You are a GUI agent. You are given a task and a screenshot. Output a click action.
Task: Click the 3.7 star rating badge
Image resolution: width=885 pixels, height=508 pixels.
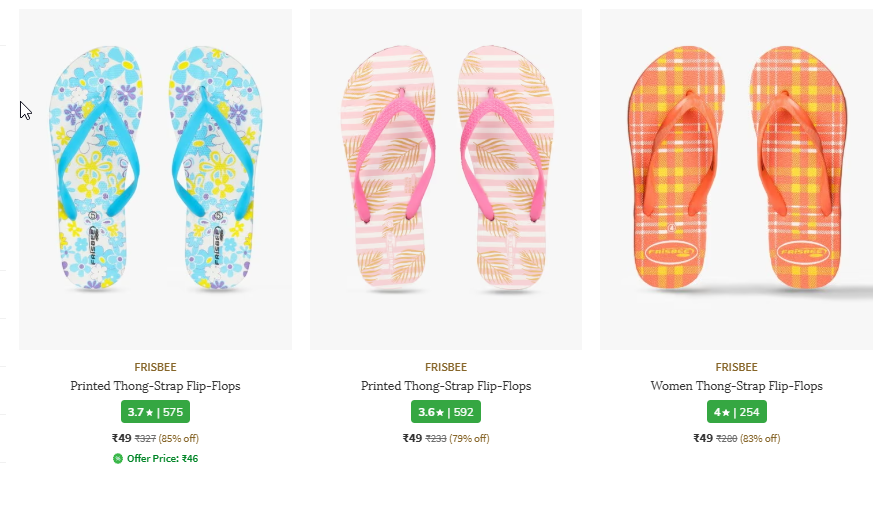tap(155, 412)
